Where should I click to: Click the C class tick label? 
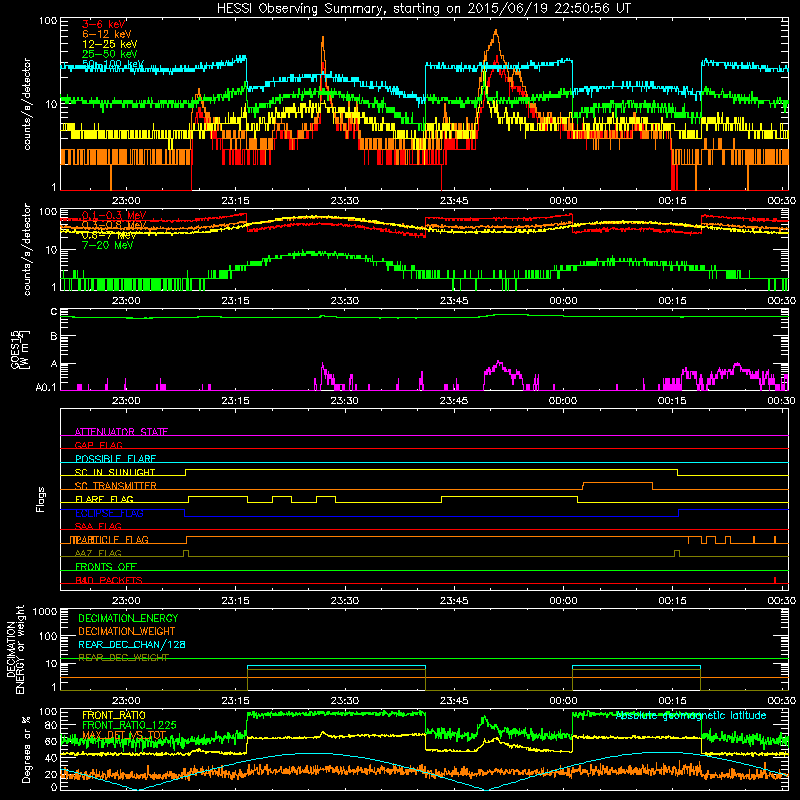point(54,312)
